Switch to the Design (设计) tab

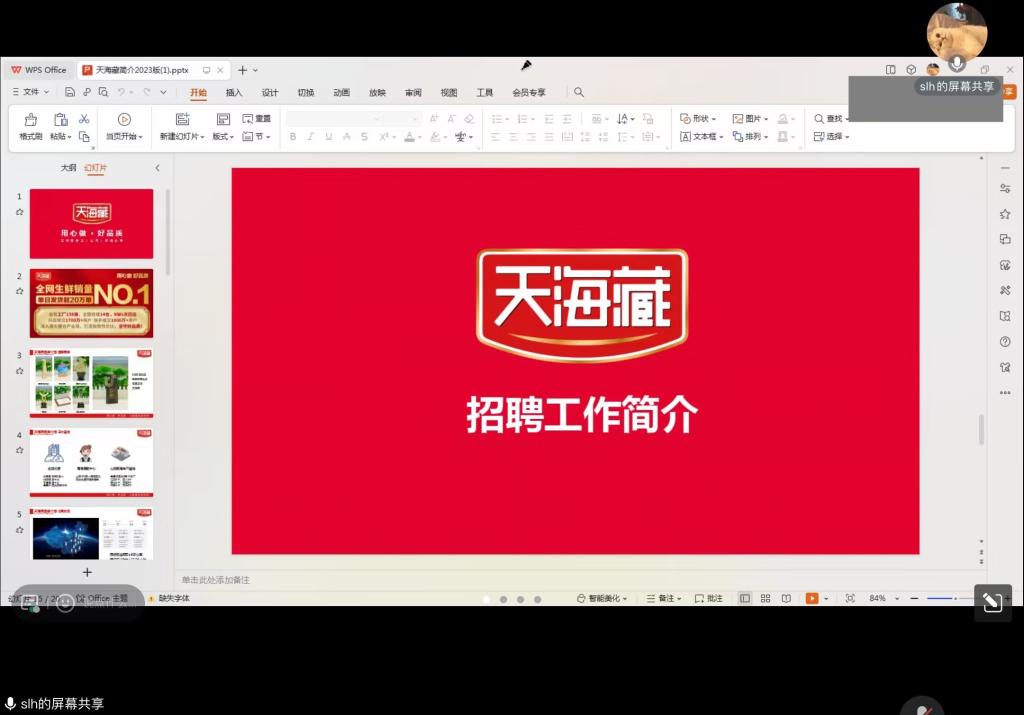pos(270,93)
